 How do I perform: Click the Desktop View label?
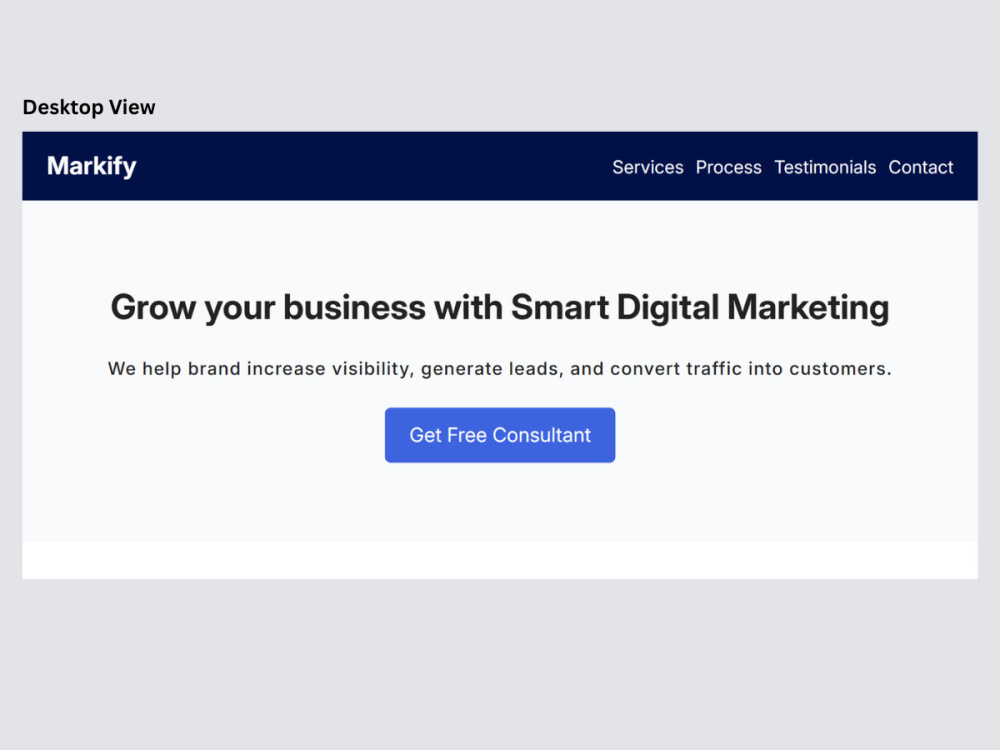pos(89,107)
